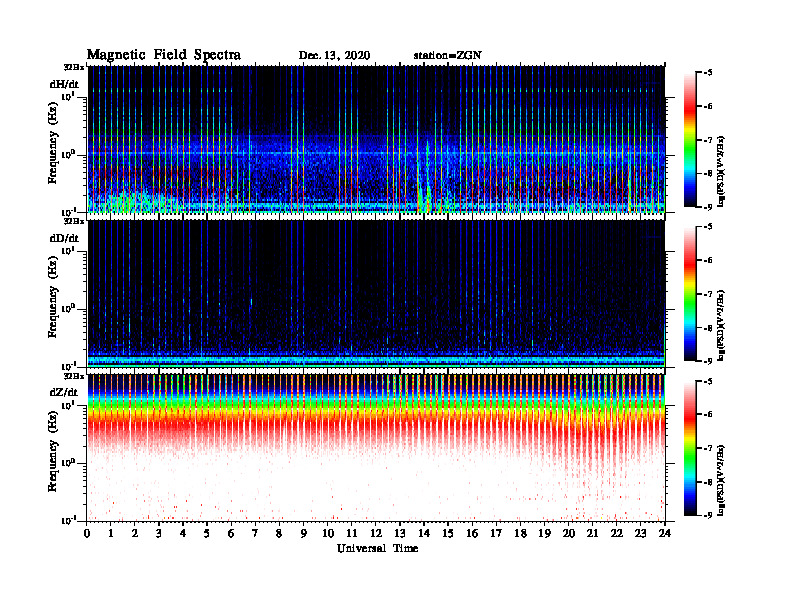The width and height of the screenshot is (792, 612).
Task: Click hour tick label "24" on time axis
Action: [664, 534]
